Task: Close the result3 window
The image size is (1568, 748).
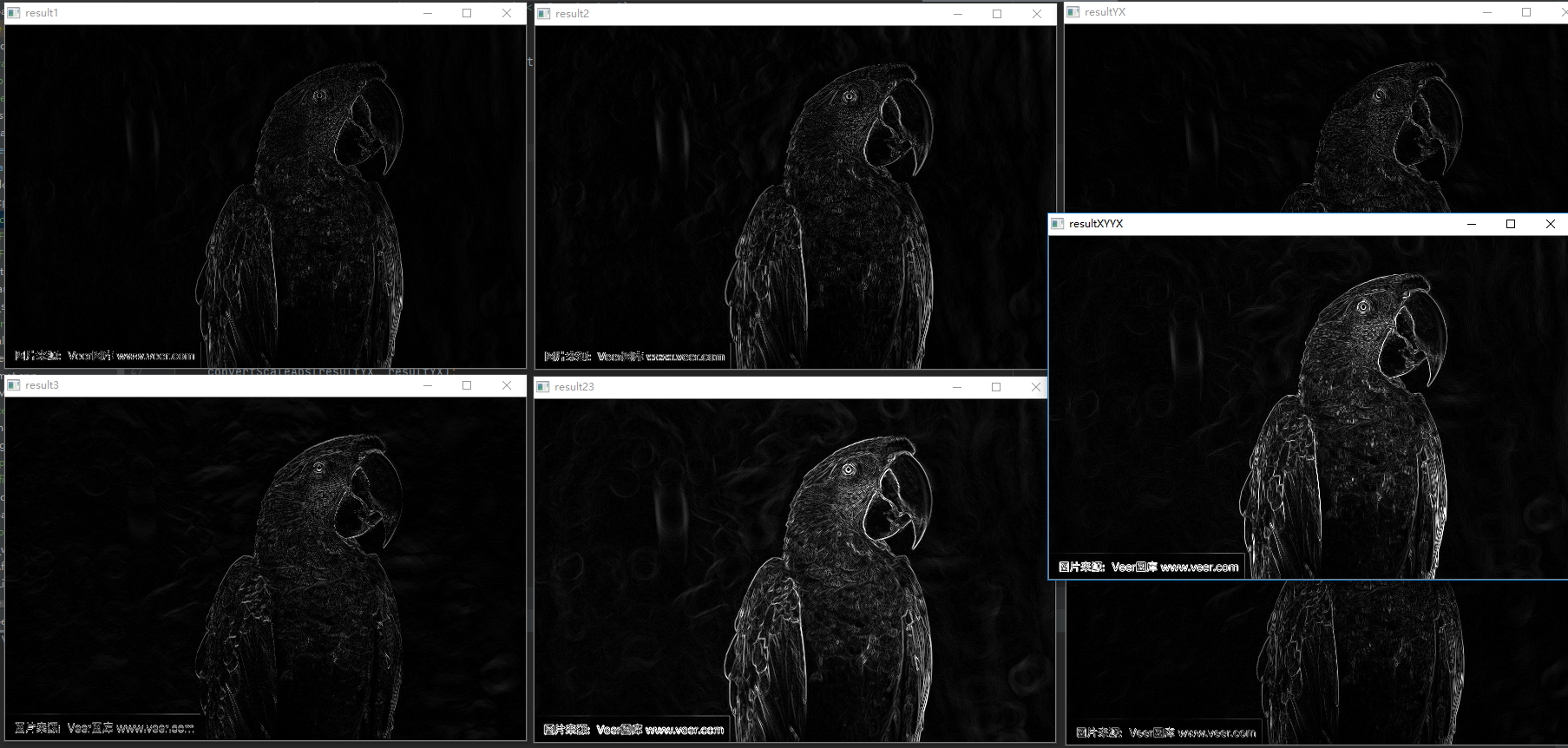Action: click(507, 385)
